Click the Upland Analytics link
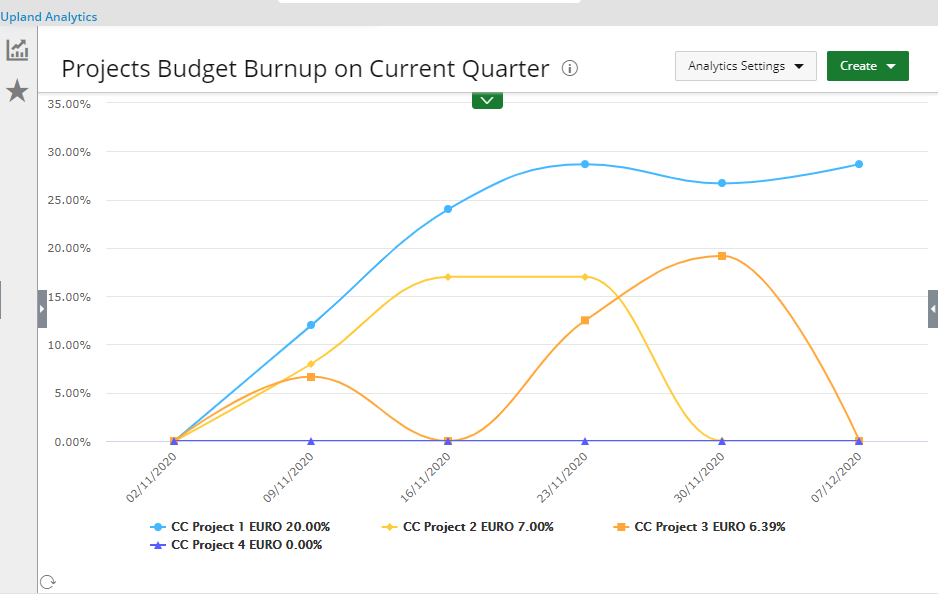Image resolution: width=938 pixels, height=594 pixels. pos(49,17)
